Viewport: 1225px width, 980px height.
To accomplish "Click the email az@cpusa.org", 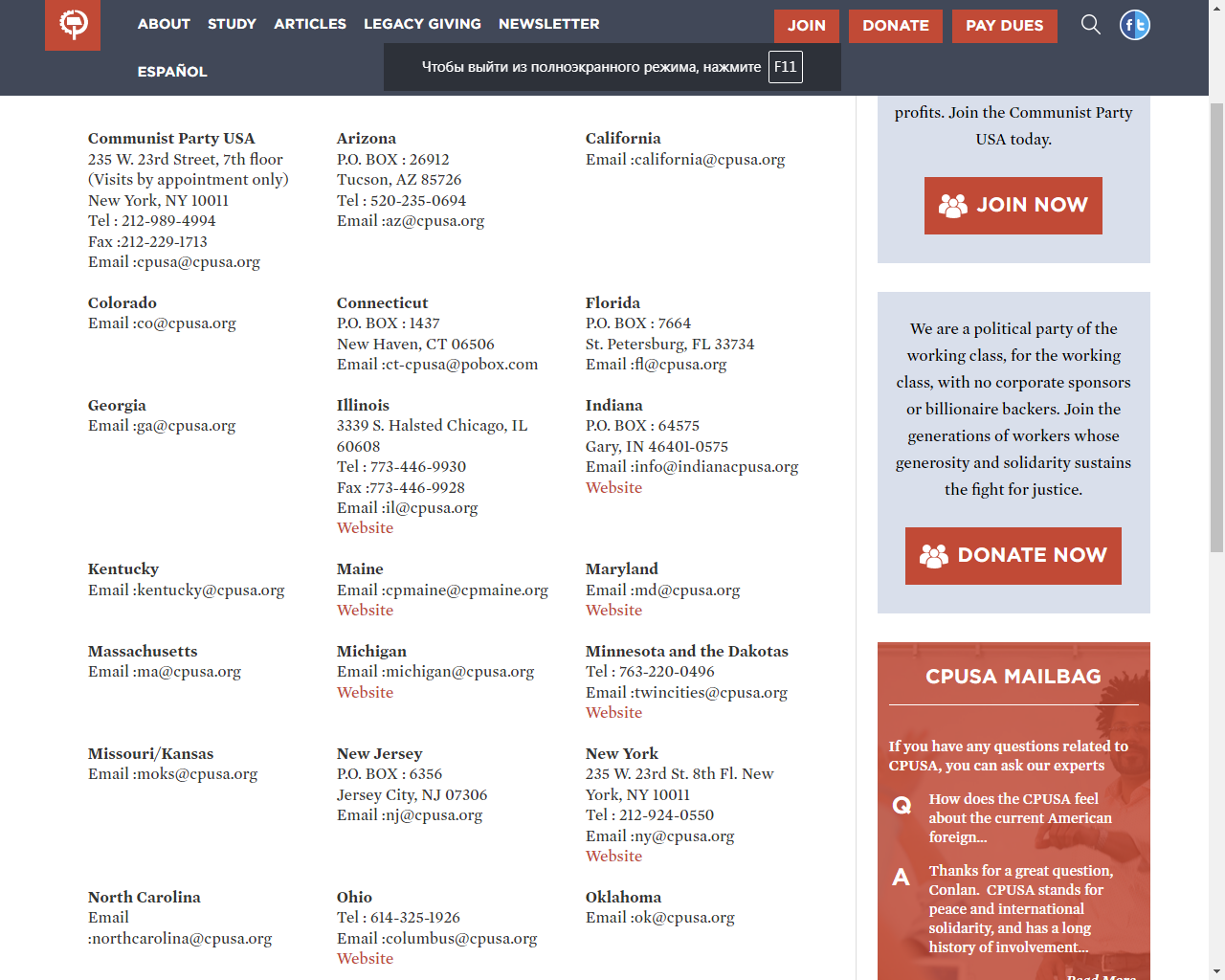I will 434,221.
